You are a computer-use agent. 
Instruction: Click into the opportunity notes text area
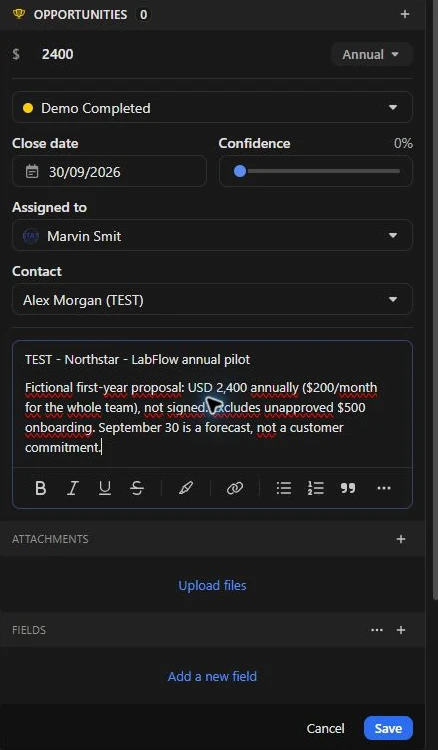[212, 404]
